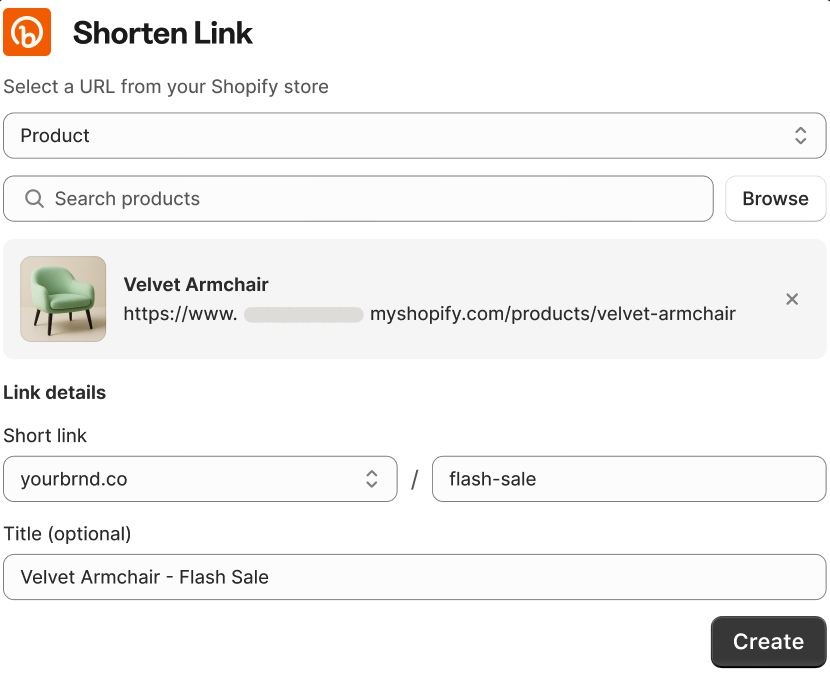Expand the short link domain selector
Image resolution: width=830 pixels, height=674 pixels.
[x=200, y=479]
